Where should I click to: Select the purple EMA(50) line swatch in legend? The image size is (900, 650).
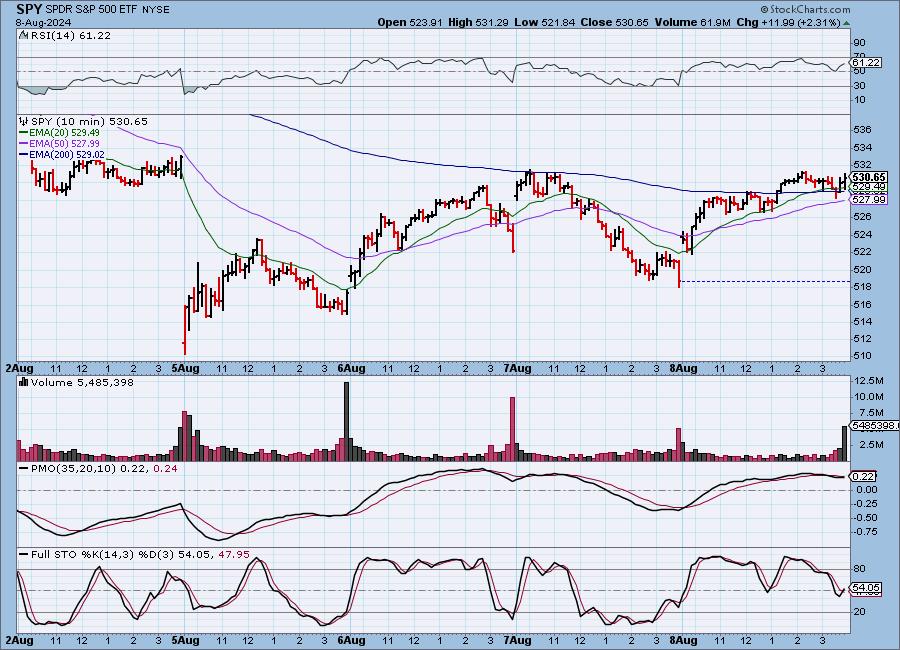(24, 144)
